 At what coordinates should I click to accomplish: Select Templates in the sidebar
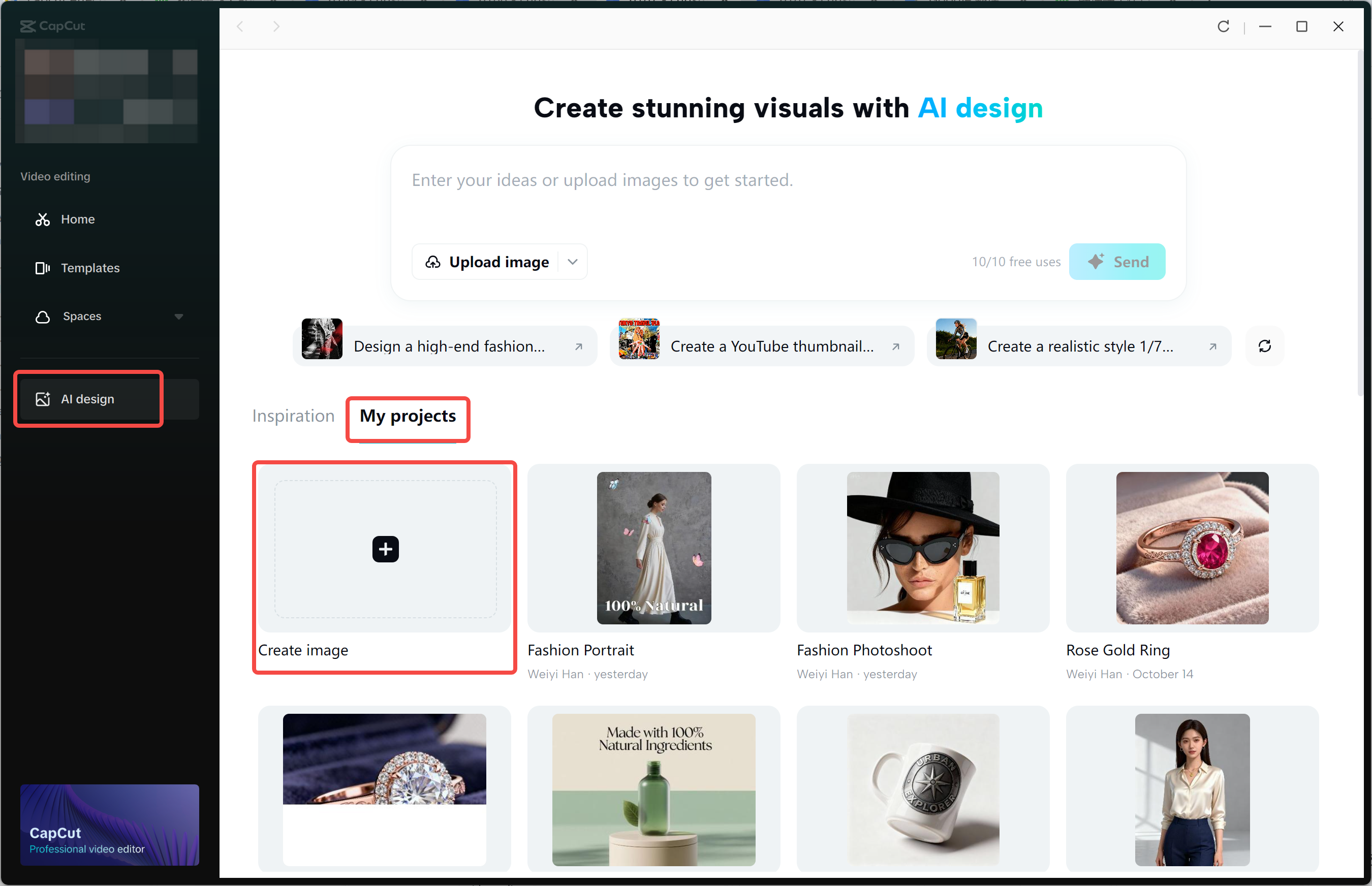point(90,268)
